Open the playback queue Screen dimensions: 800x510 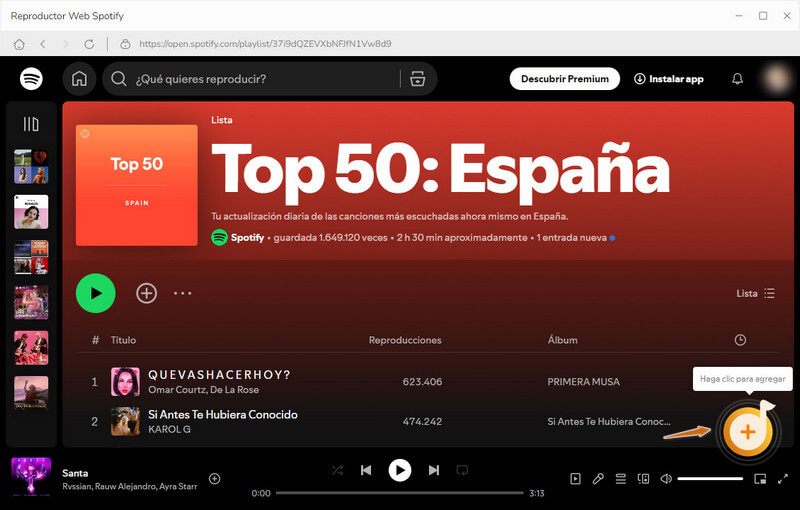pos(620,478)
